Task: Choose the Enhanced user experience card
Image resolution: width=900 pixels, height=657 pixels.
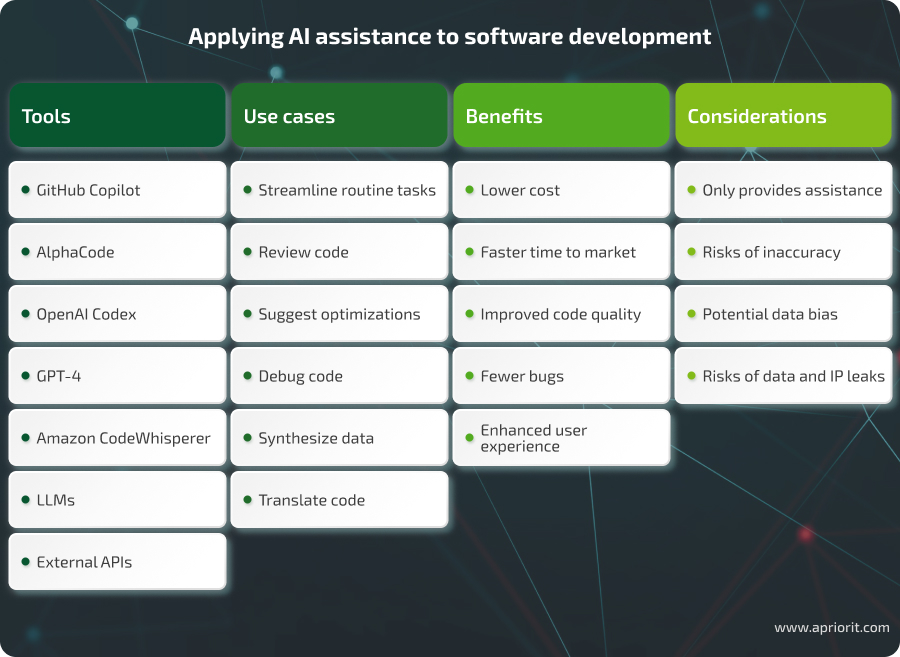Action: [x=561, y=437]
